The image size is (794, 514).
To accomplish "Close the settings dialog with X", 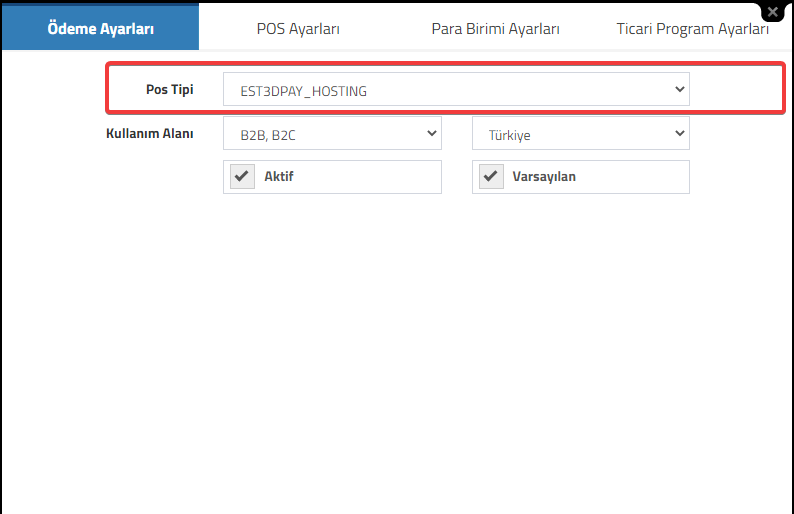I will click(x=773, y=12).
